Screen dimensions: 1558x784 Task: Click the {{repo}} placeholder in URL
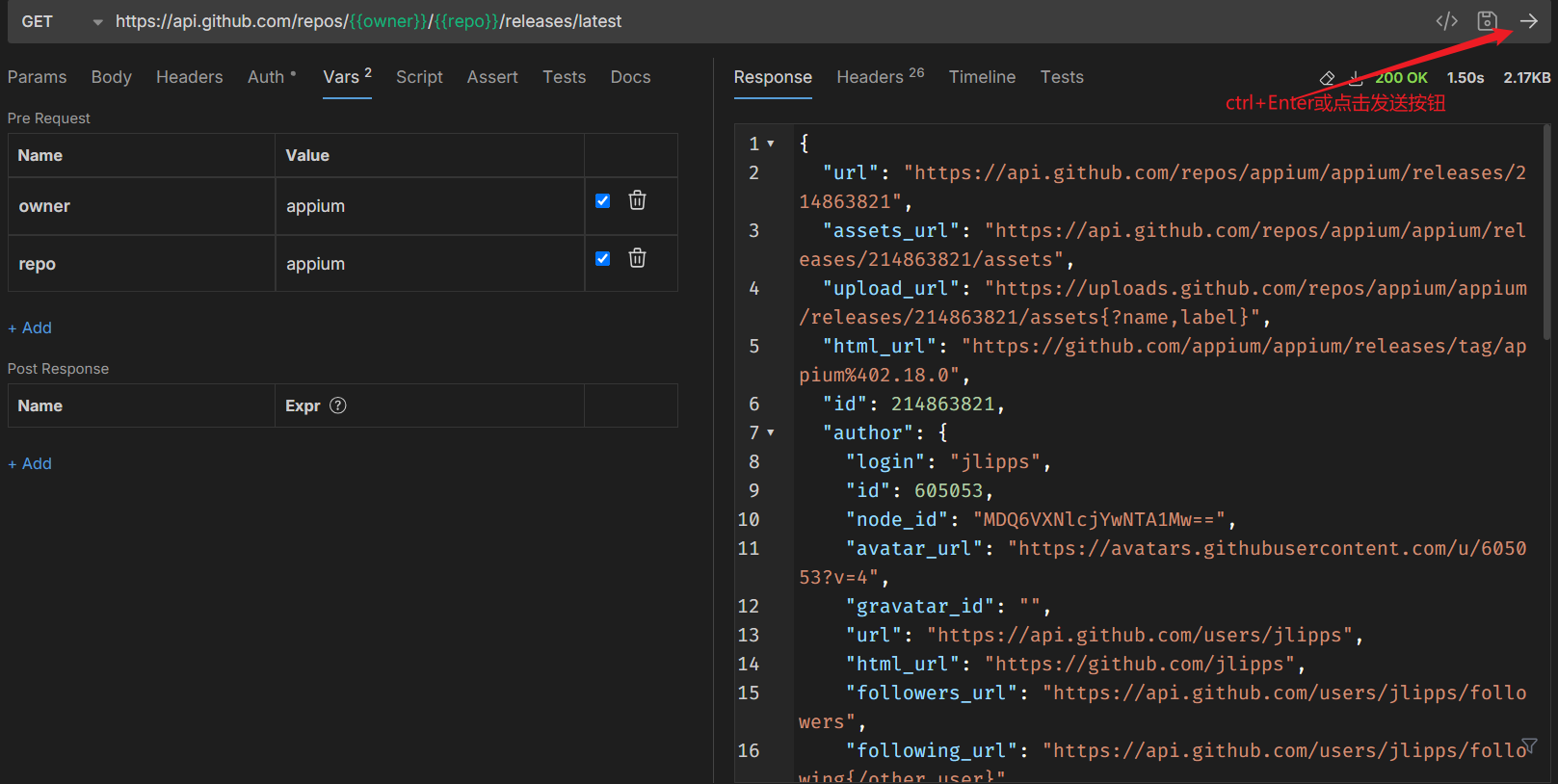coord(467,21)
